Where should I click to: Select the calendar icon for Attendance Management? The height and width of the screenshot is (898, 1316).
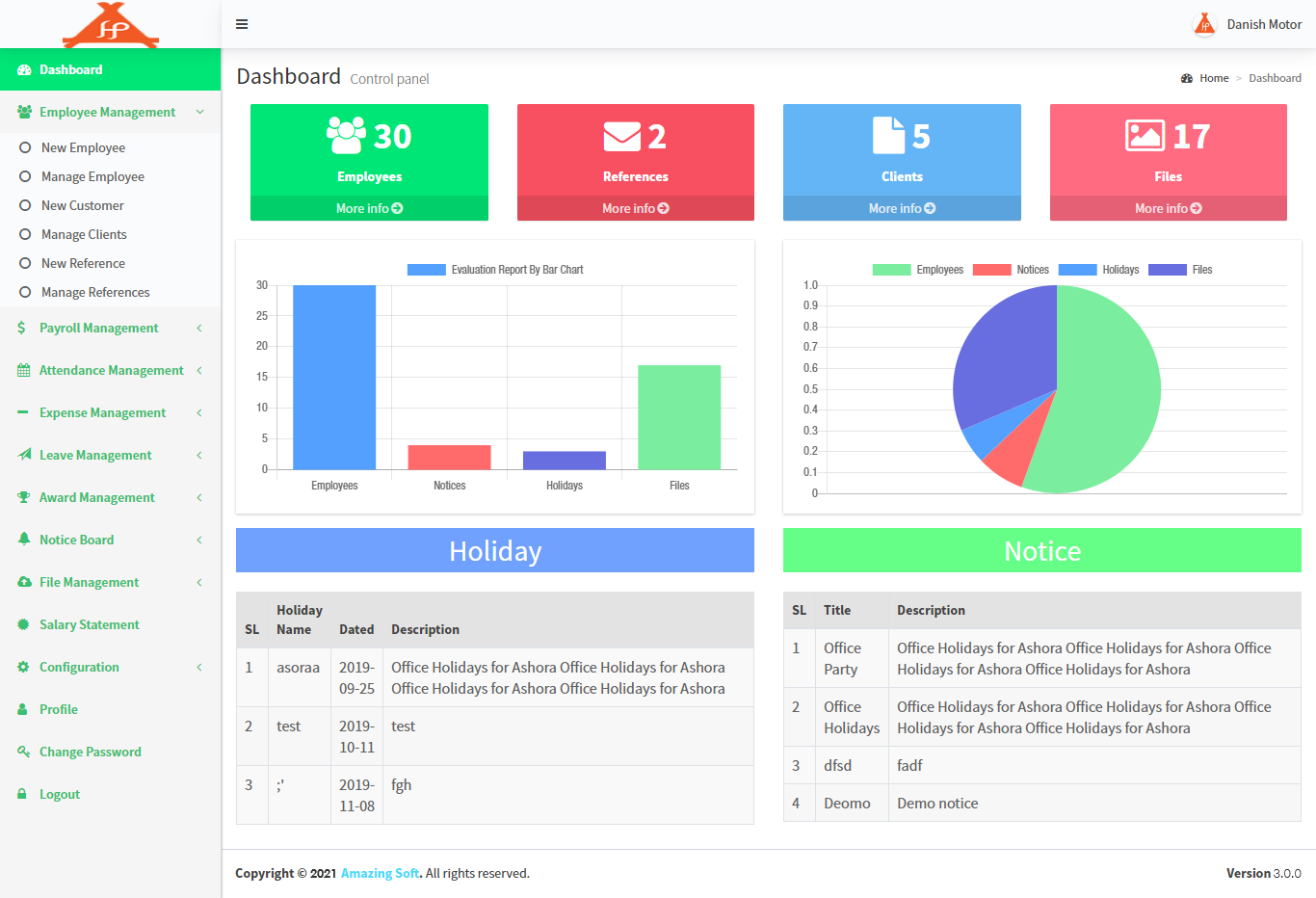coord(21,370)
